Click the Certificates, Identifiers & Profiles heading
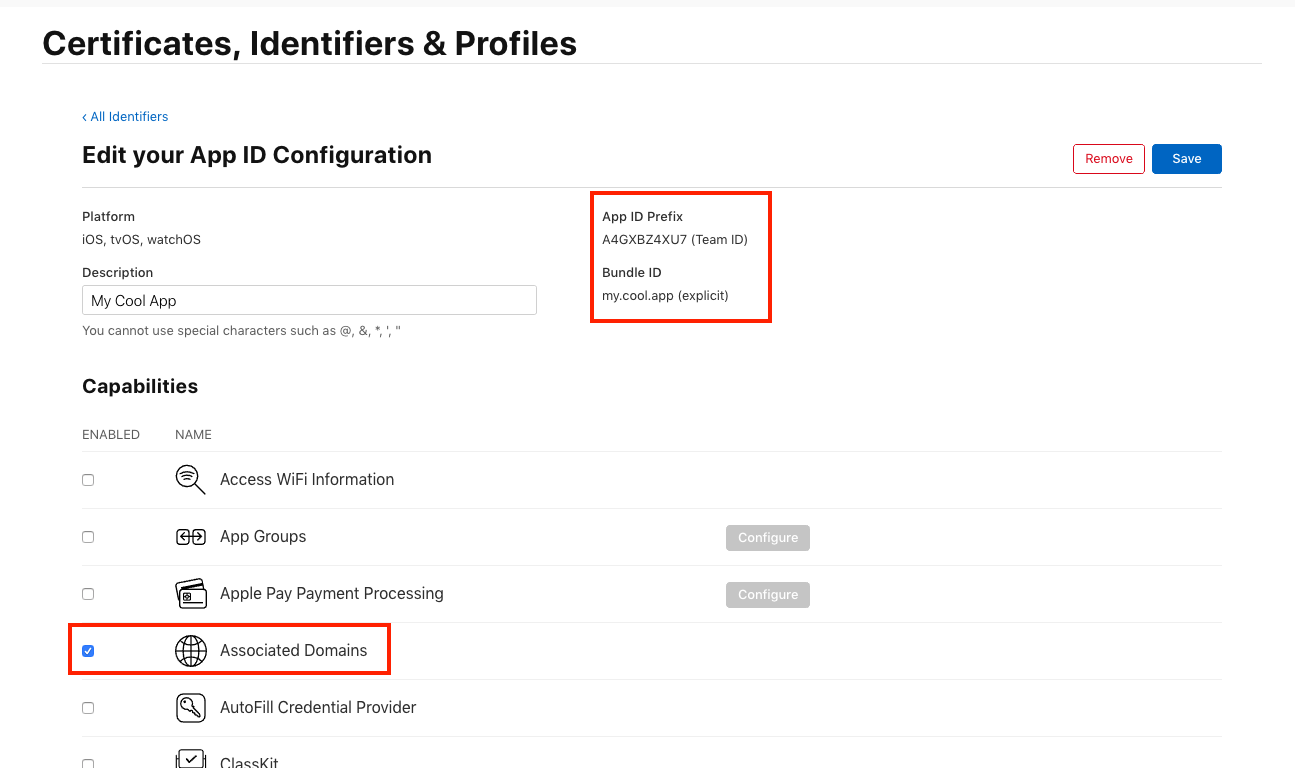Viewport: 1295px width, 768px height. click(x=309, y=43)
